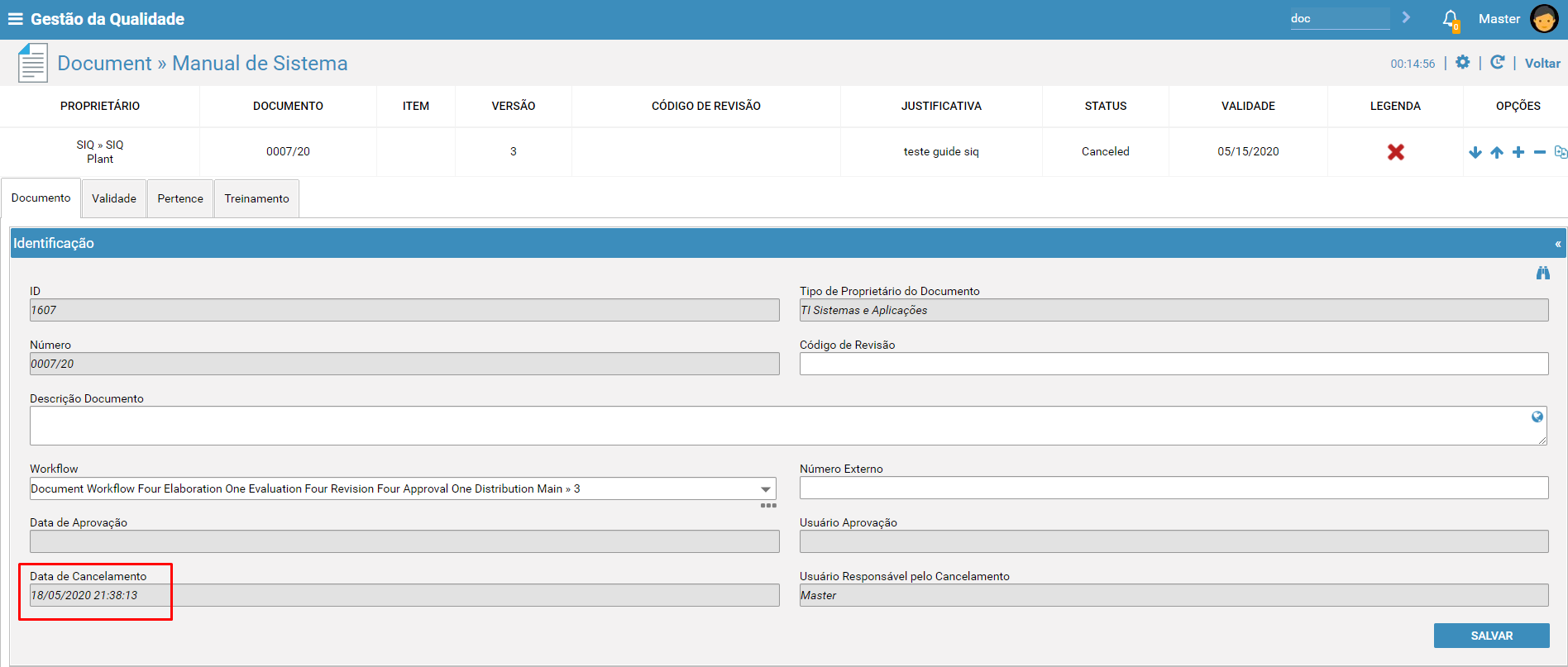
Task: Click the Tipo de Proprietário do Documento field
Action: 1174,310
